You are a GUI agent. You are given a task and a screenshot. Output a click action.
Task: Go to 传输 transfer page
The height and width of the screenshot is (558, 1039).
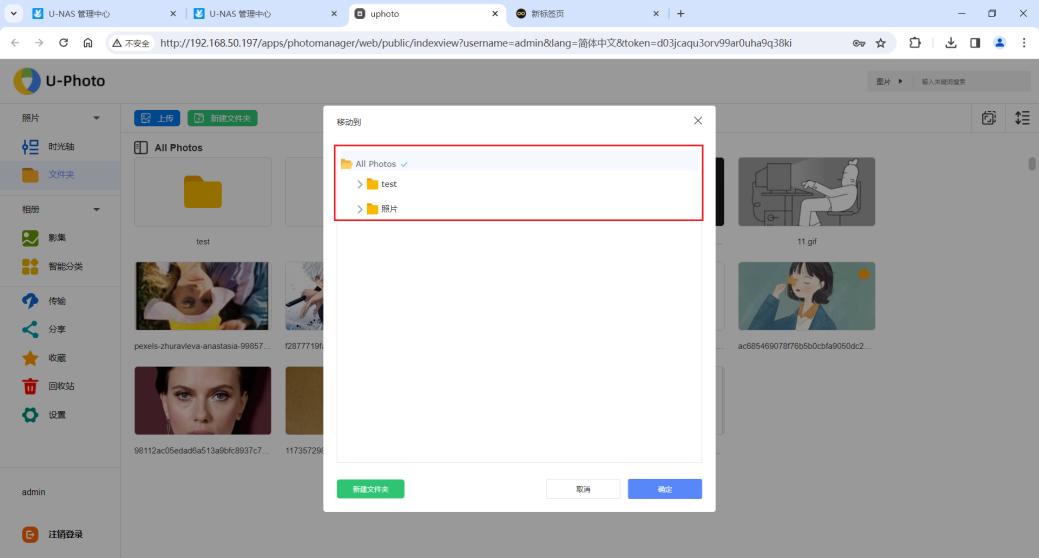pos(56,300)
